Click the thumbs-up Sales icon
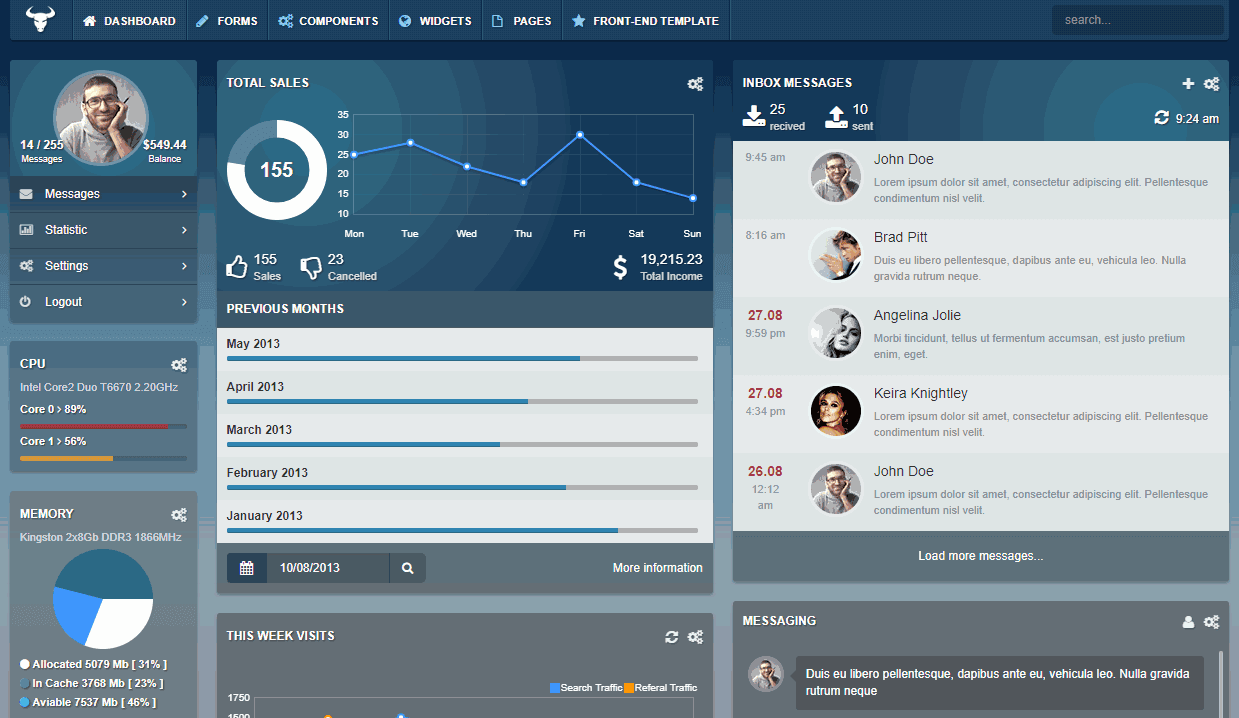1239x718 pixels. [x=237, y=267]
